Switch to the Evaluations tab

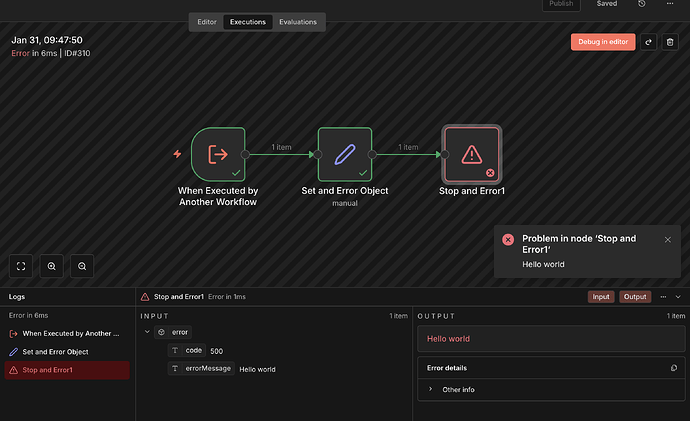coord(298,21)
